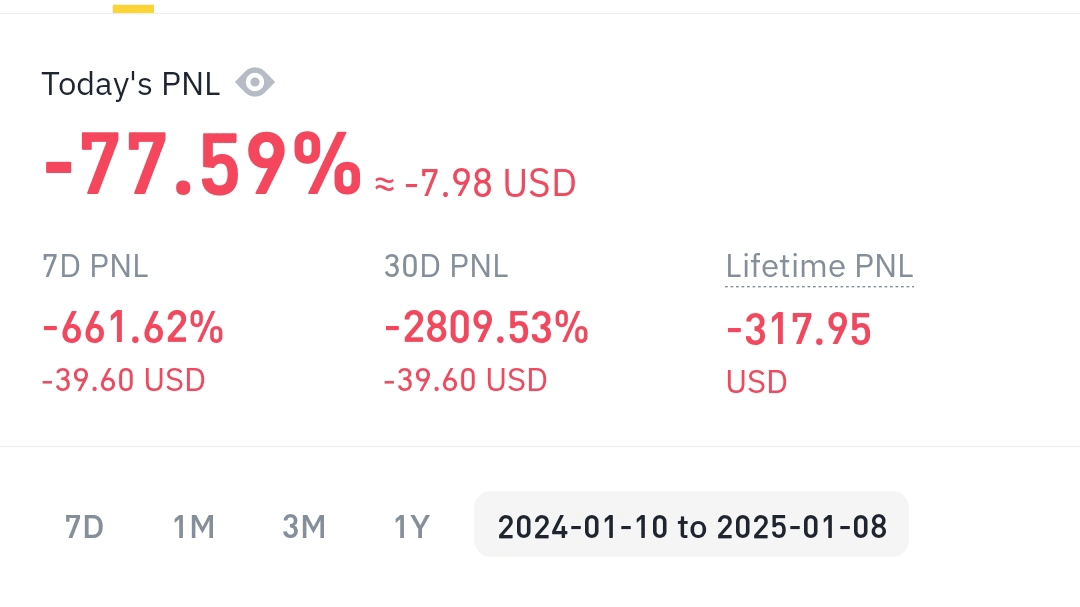Click the USD label under -317.95
This screenshot has width=1080, height=607.
[x=757, y=383]
